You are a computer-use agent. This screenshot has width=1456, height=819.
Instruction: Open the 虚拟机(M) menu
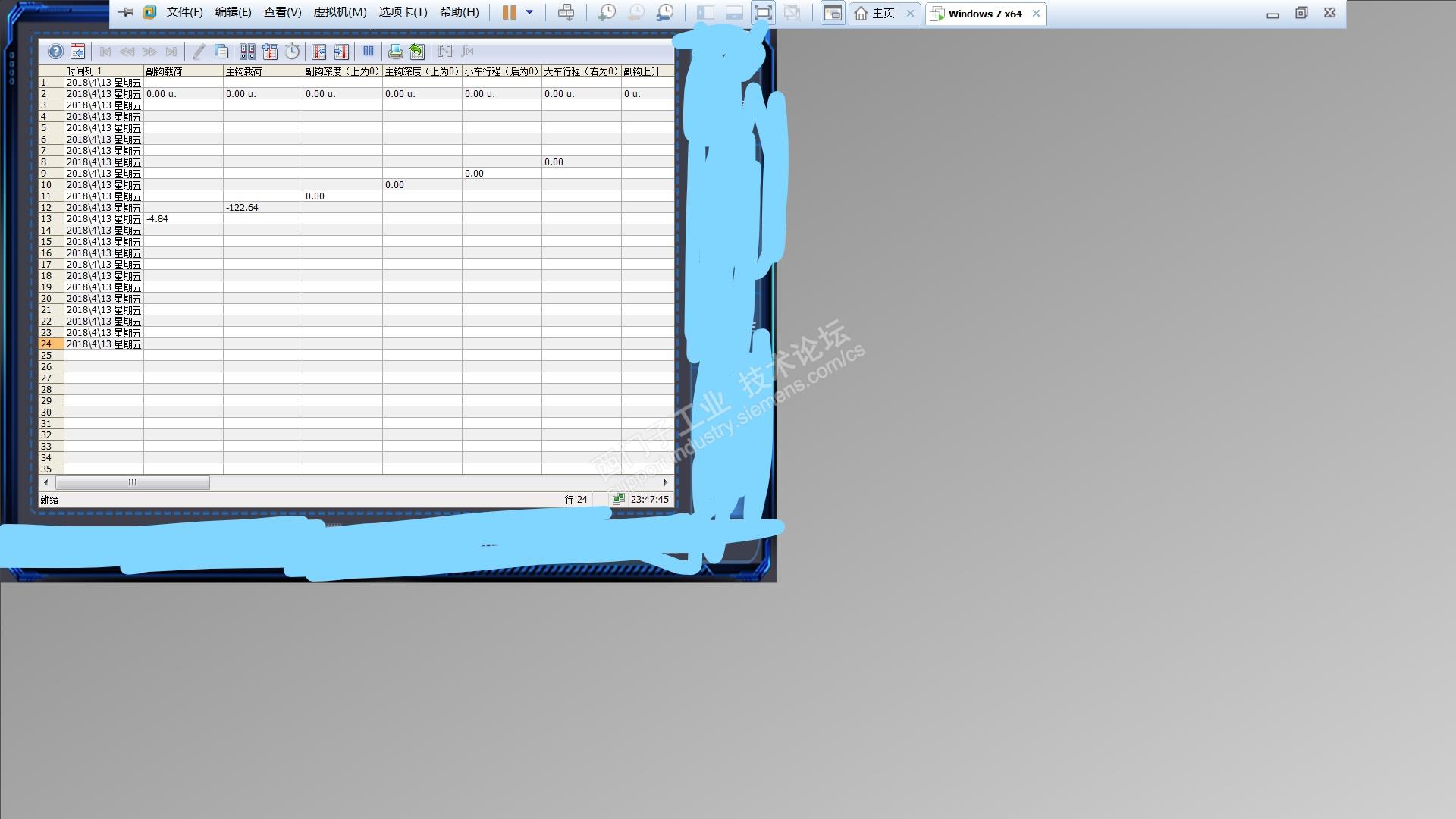pos(340,13)
